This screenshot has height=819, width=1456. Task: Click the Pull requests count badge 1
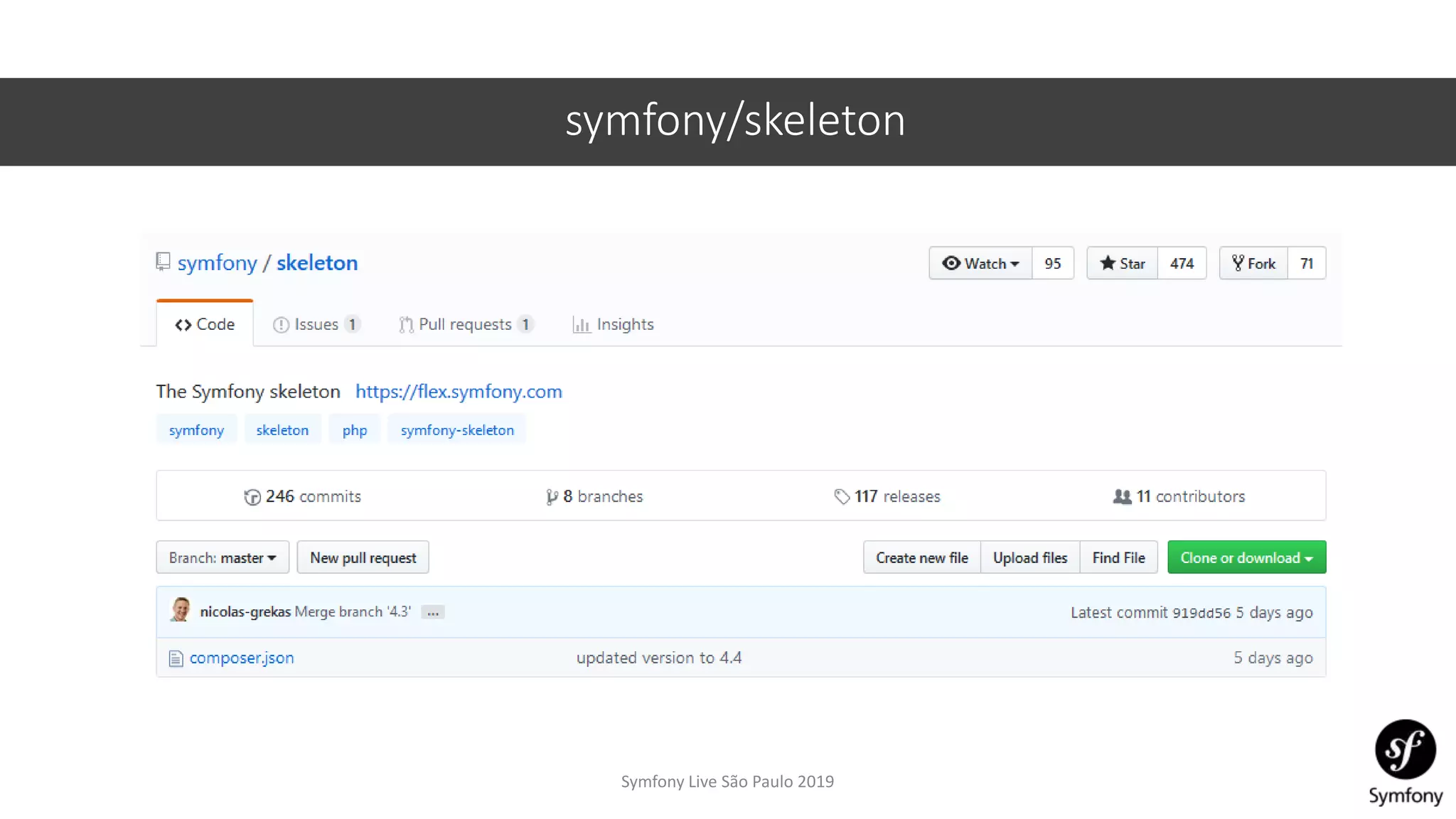(525, 324)
